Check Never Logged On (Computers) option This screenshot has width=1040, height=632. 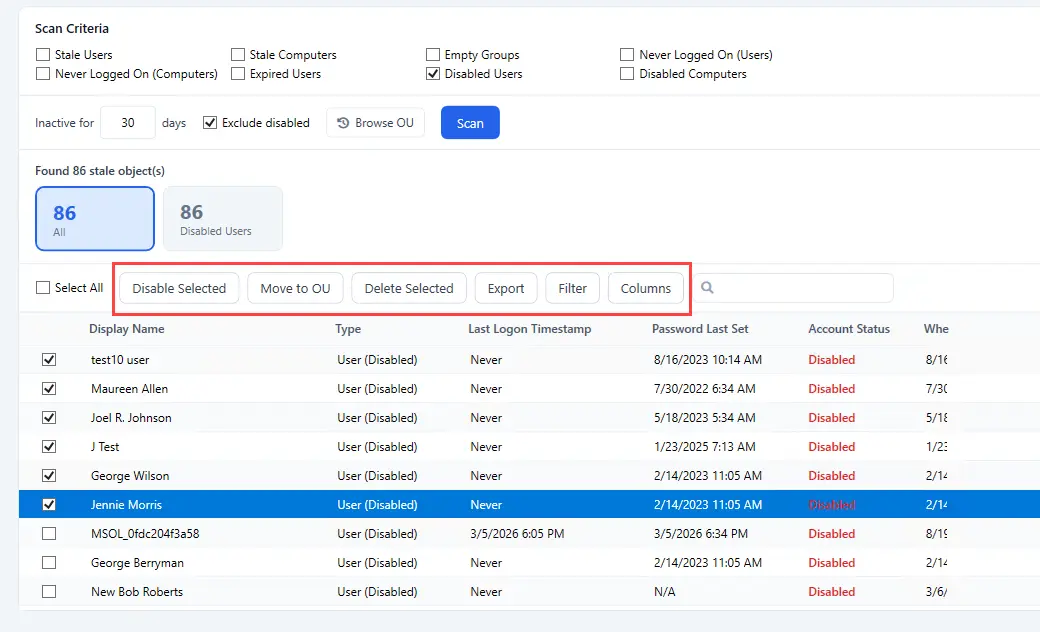[43, 74]
